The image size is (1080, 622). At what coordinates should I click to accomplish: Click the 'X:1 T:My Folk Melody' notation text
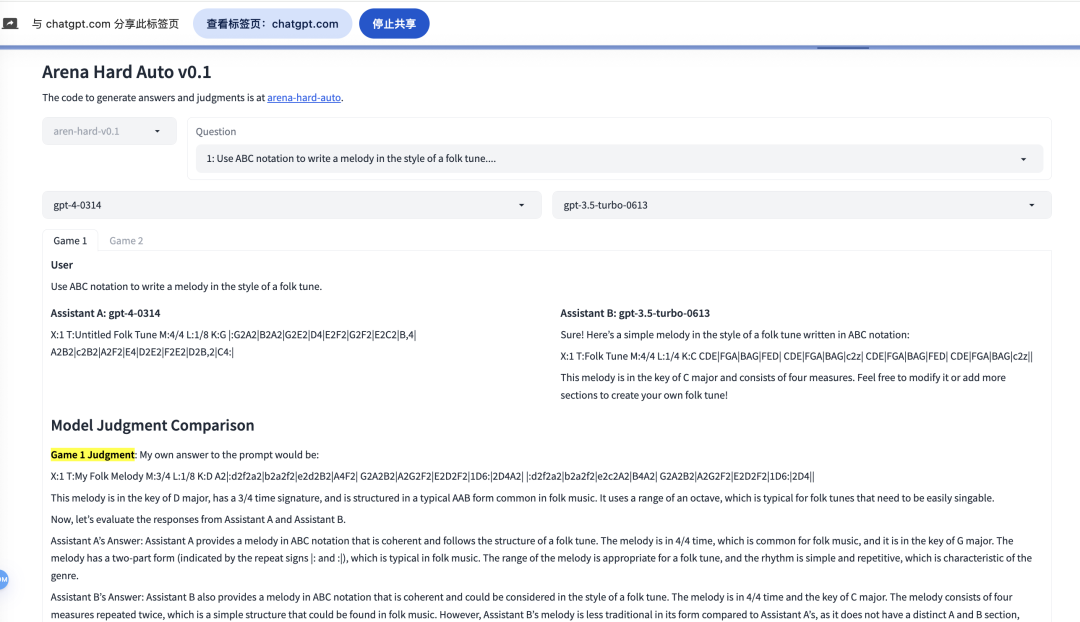[x=433, y=476]
